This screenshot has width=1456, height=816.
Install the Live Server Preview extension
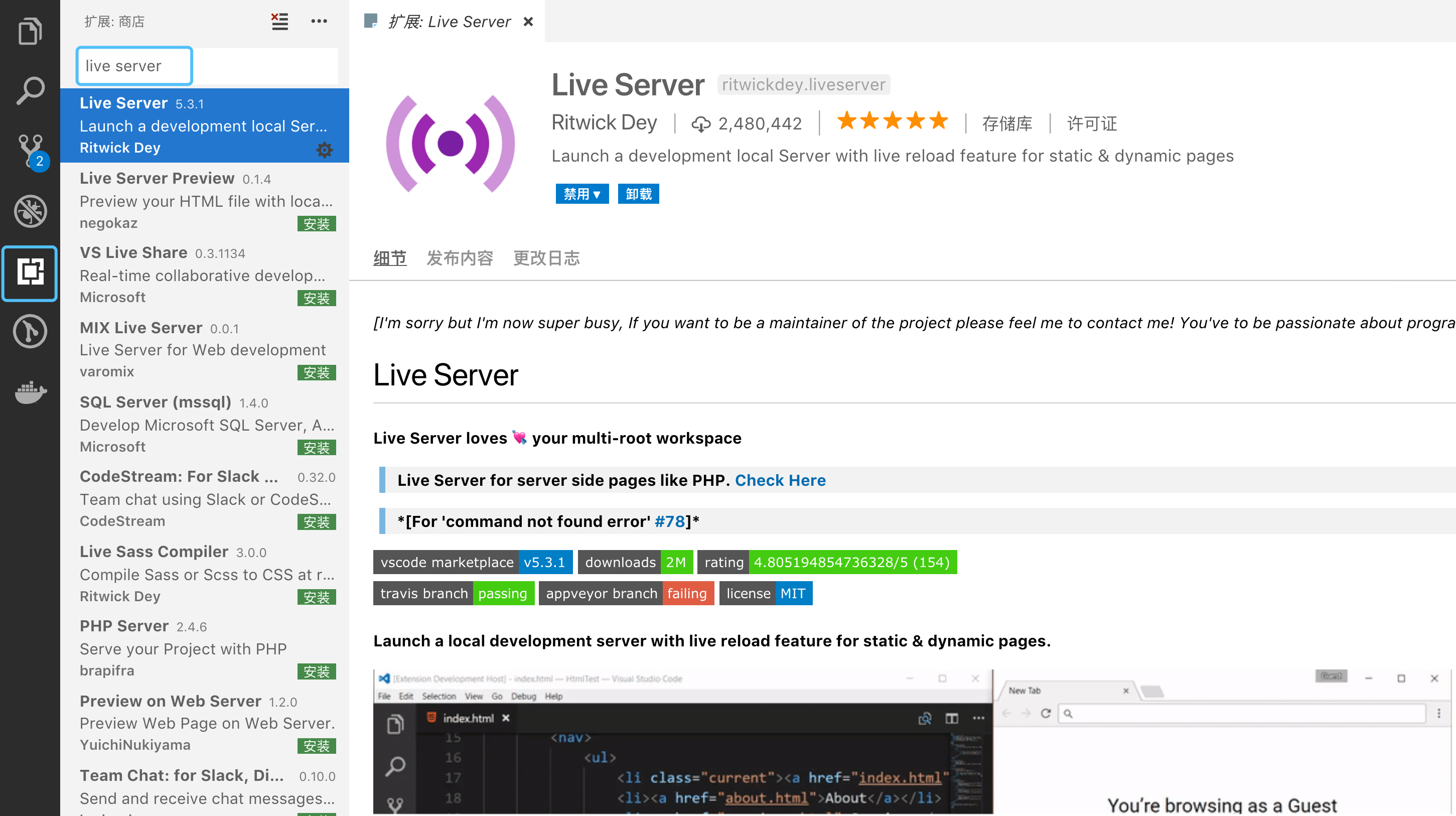coord(317,223)
